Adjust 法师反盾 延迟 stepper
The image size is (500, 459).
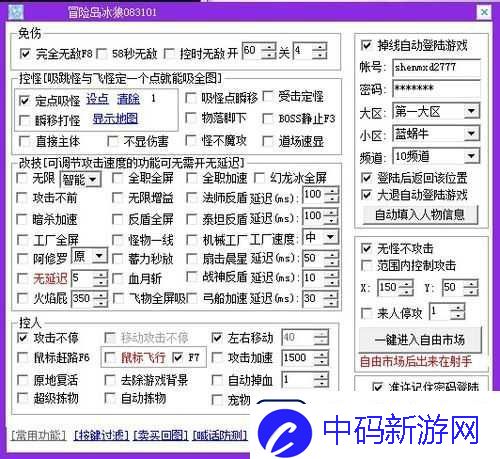332,194
